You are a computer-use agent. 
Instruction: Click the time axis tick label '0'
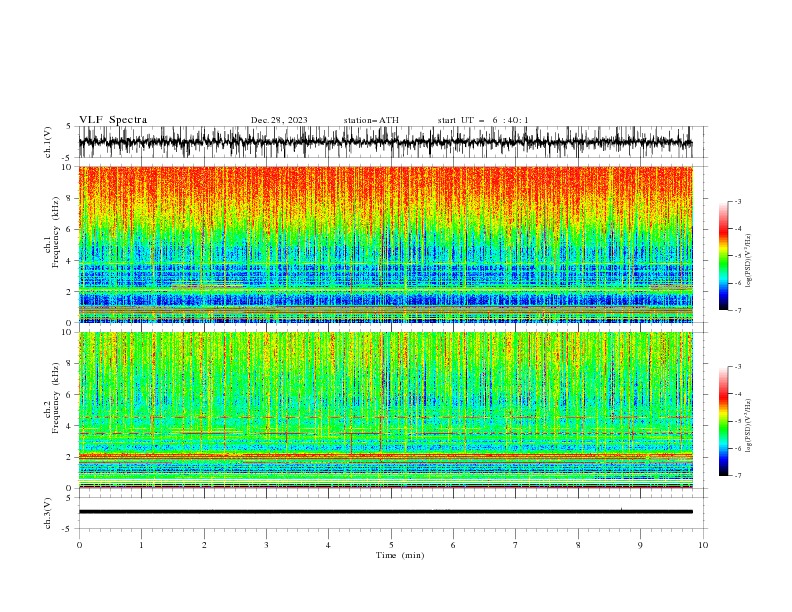coord(79,545)
